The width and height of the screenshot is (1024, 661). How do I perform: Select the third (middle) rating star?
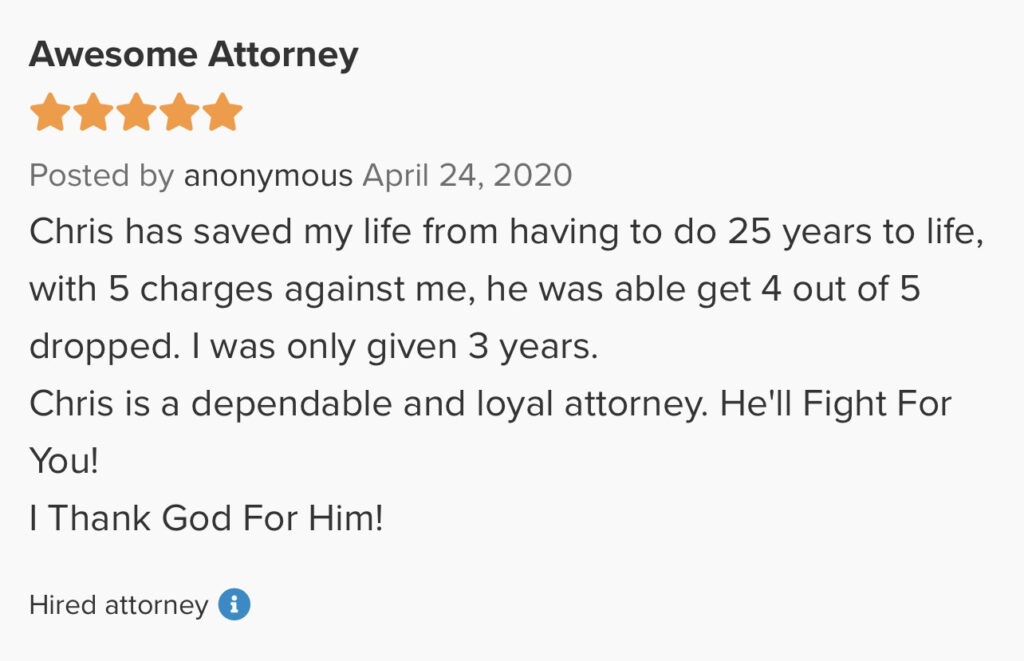point(136,113)
